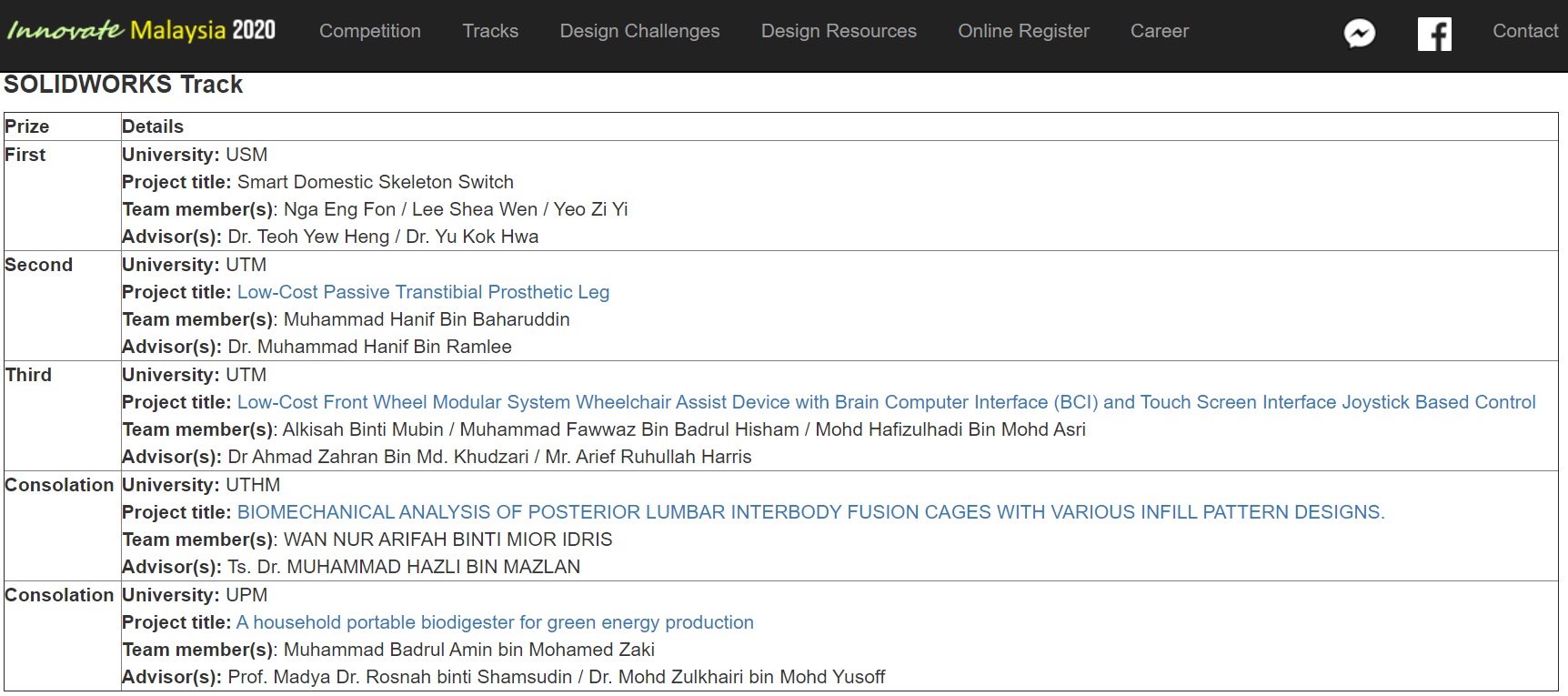Open the Contact menu item
Viewport: 1568px width, 696px height.
pyautogui.click(x=1525, y=31)
